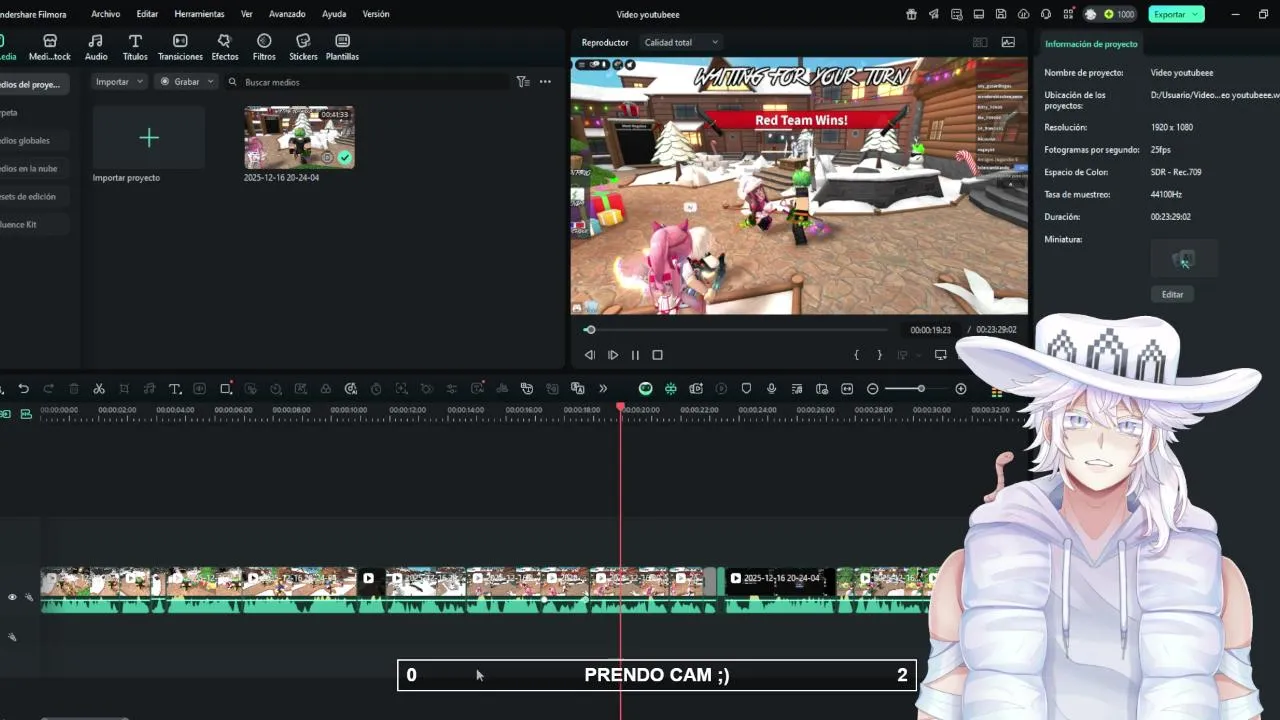Expand the Calidad total quality dropdown
This screenshot has height=720, width=1280.
pyautogui.click(x=682, y=43)
